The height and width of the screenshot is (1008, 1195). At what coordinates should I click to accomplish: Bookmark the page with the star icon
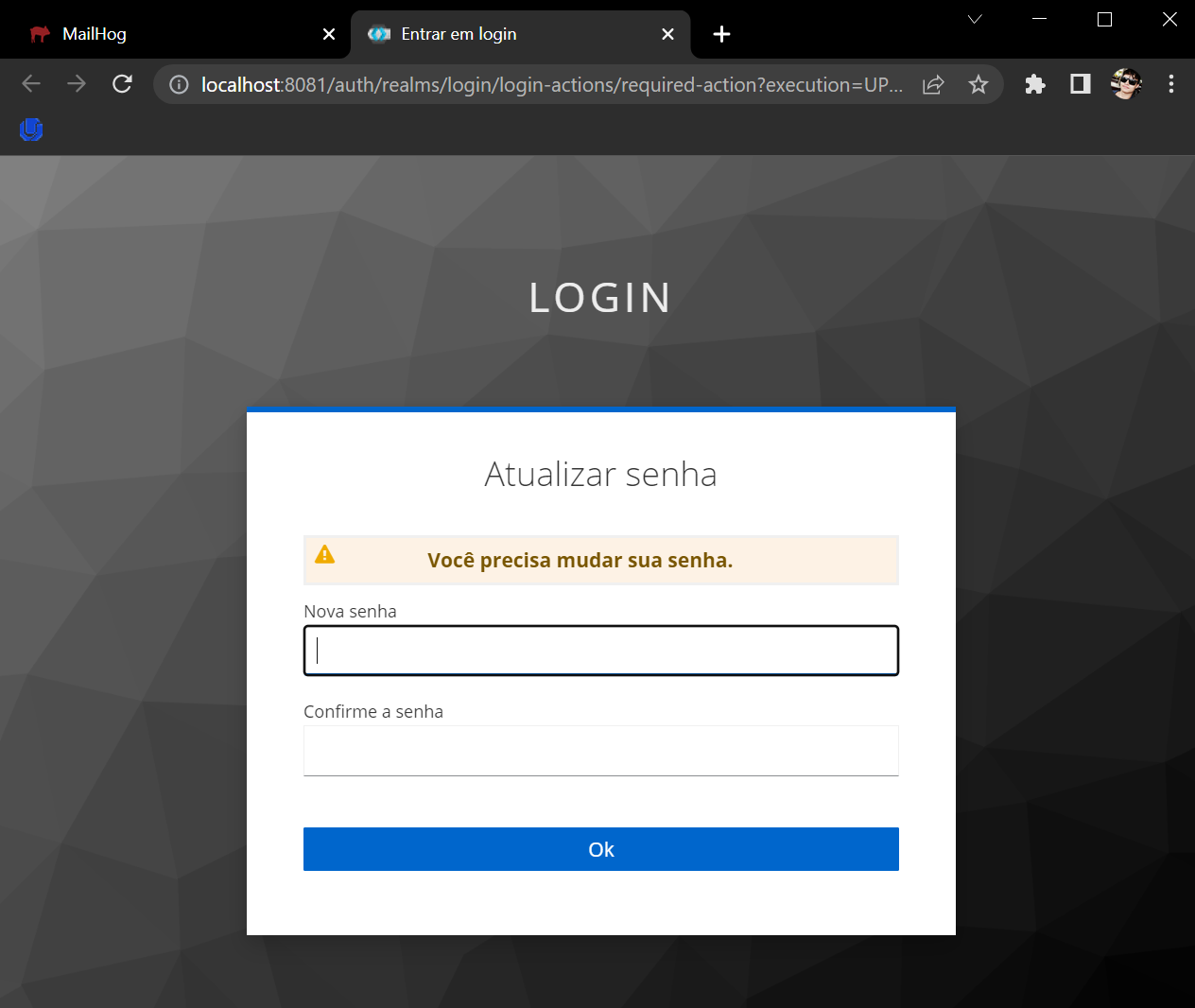[x=979, y=84]
